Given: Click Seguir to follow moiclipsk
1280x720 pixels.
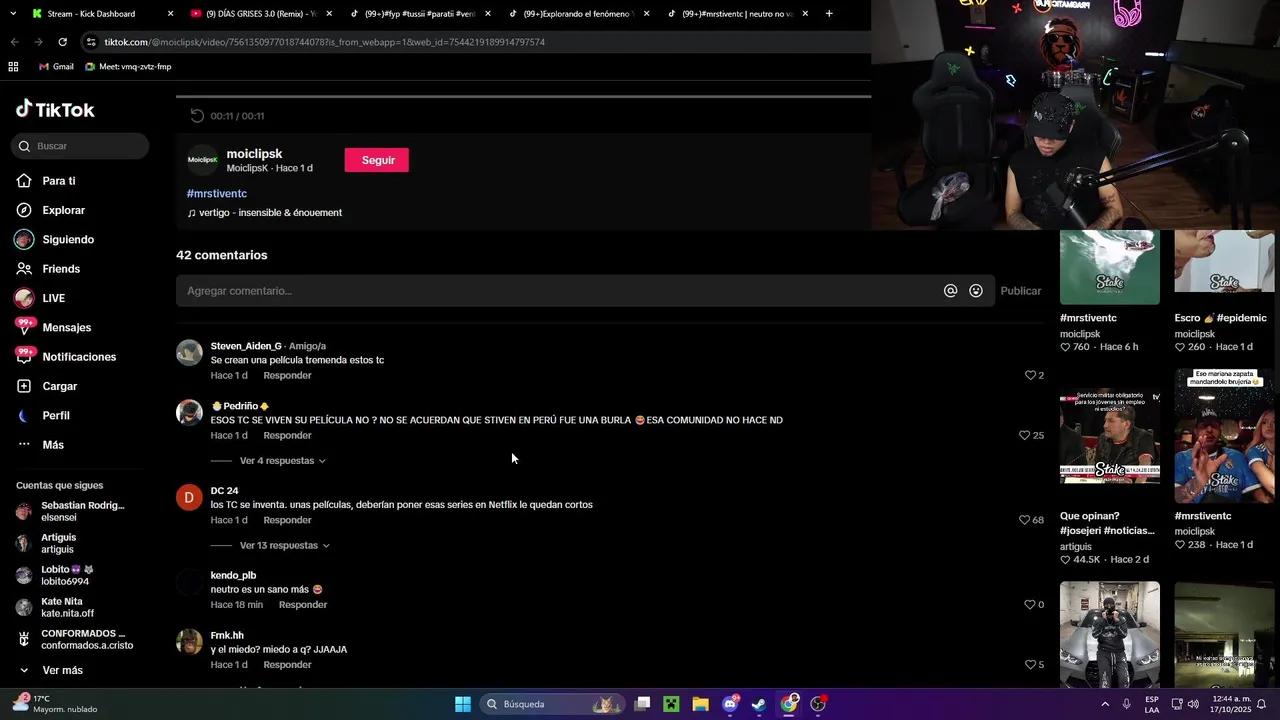Looking at the screenshot, I should pos(377,160).
